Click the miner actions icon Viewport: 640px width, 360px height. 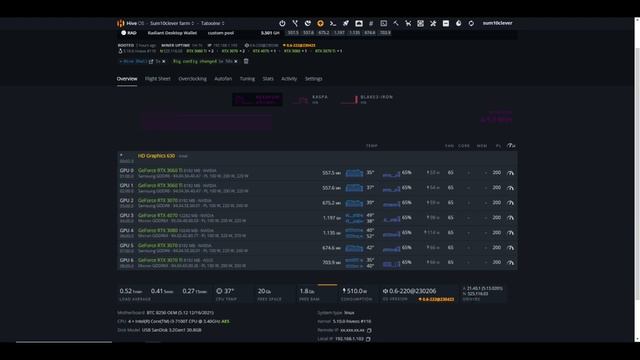pos(308,23)
